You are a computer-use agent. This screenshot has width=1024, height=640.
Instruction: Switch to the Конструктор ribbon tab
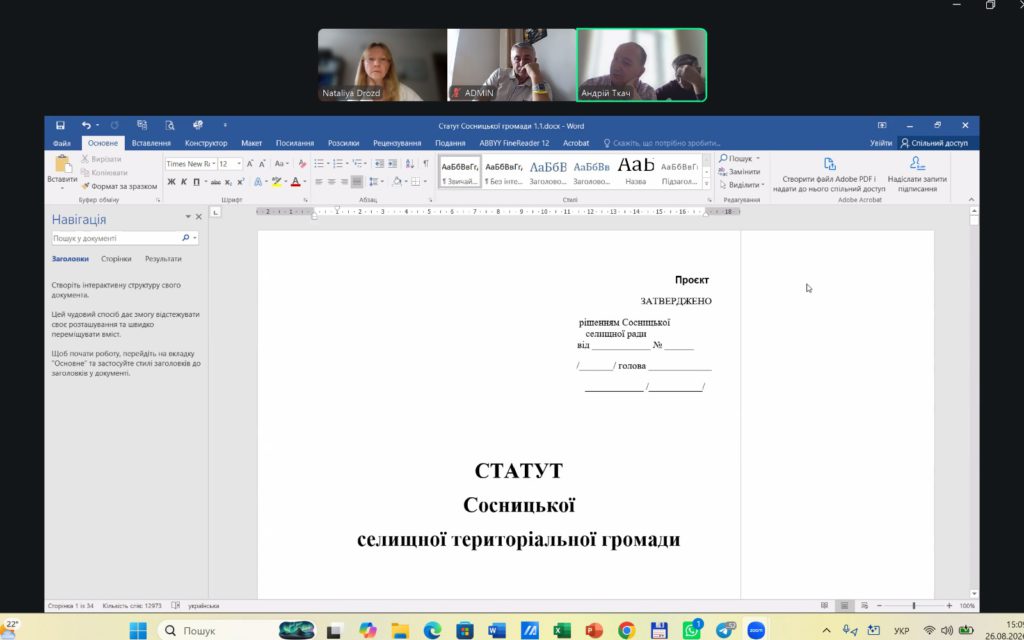tap(206, 143)
